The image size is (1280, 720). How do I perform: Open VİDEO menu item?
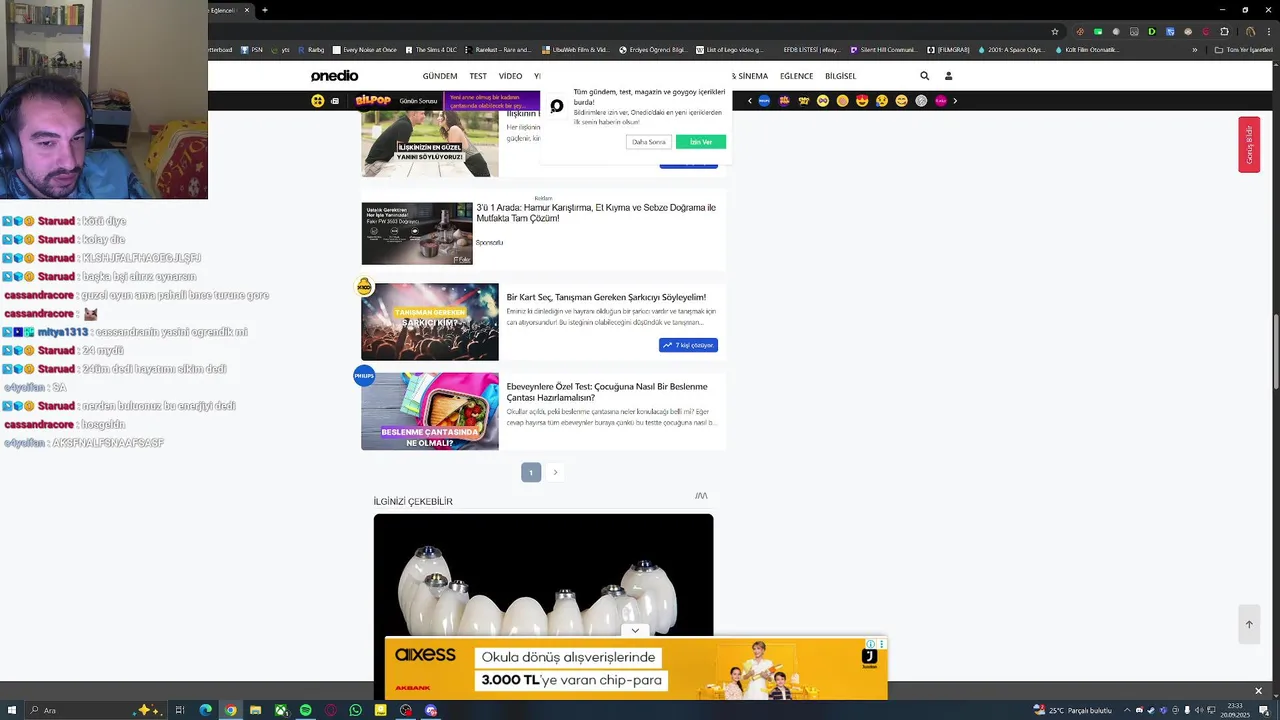pyautogui.click(x=510, y=76)
